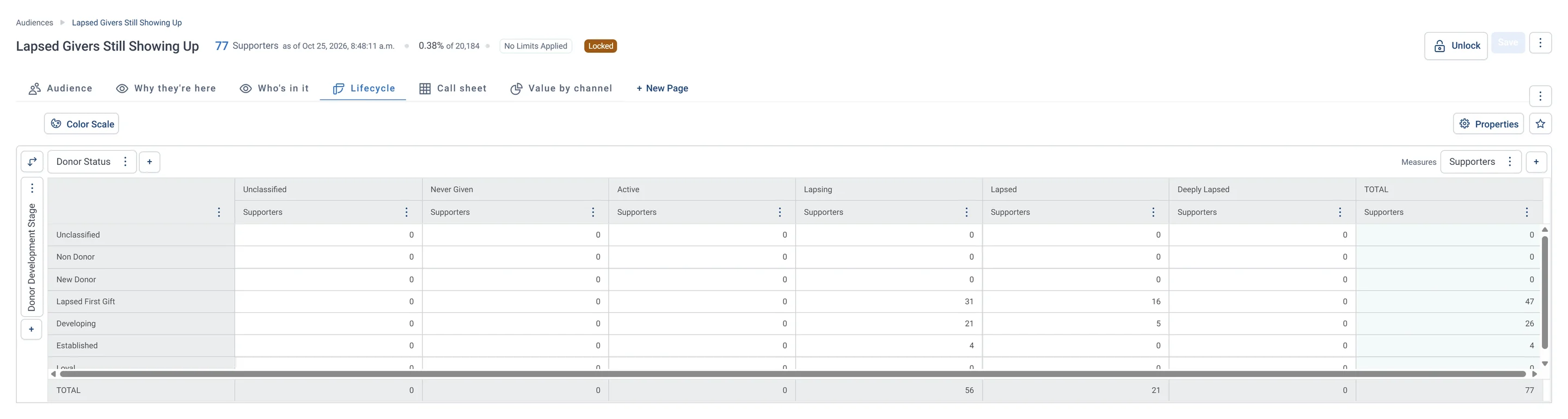Screen dimensions: 1568x419
Task: Click the Locked status badge
Action: (600, 46)
